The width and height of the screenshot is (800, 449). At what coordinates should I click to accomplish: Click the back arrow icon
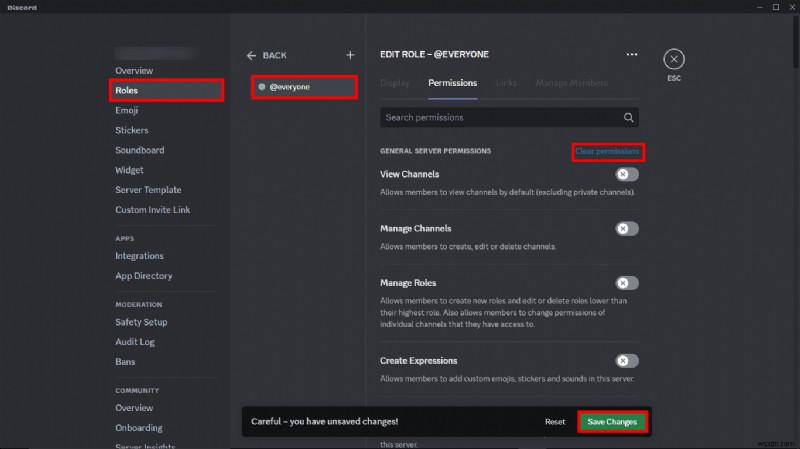[251, 55]
